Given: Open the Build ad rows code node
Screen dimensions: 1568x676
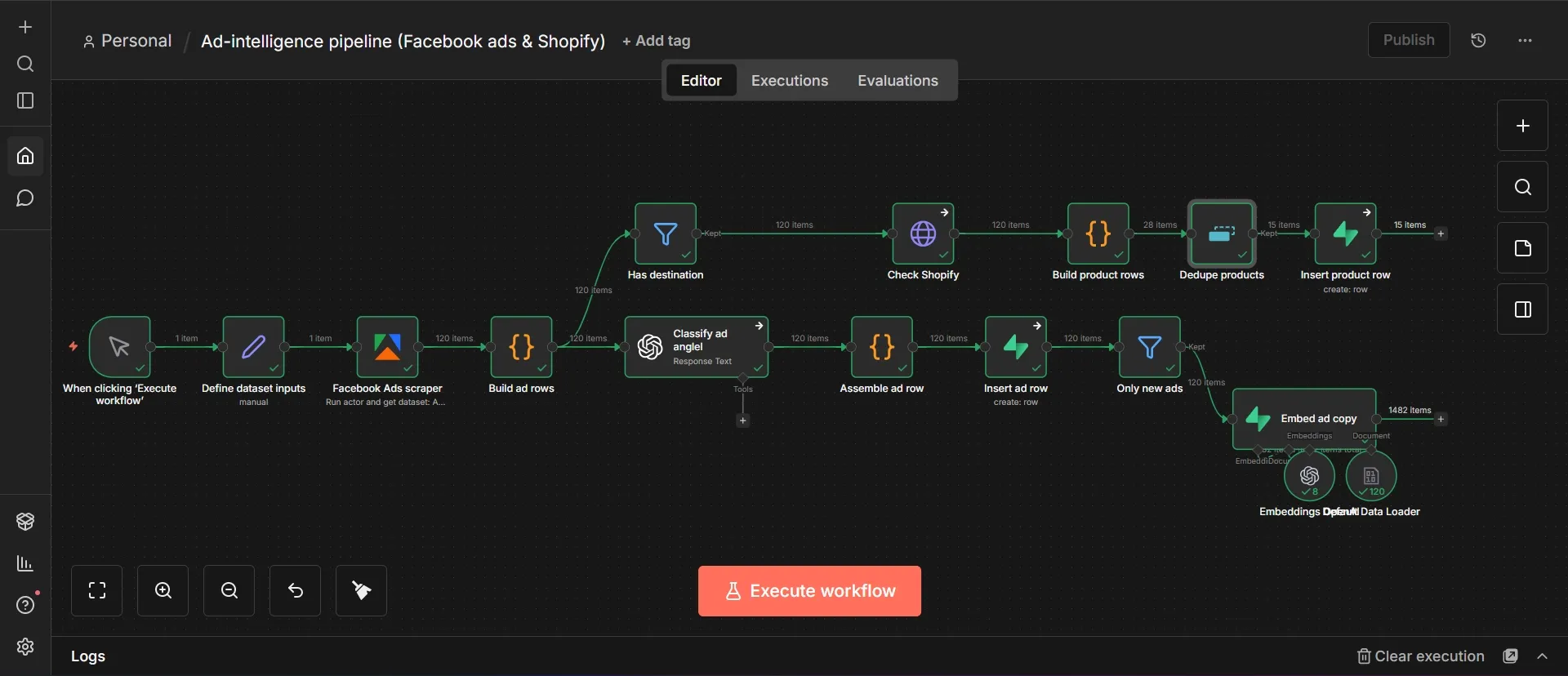Looking at the screenshot, I should [521, 347].
